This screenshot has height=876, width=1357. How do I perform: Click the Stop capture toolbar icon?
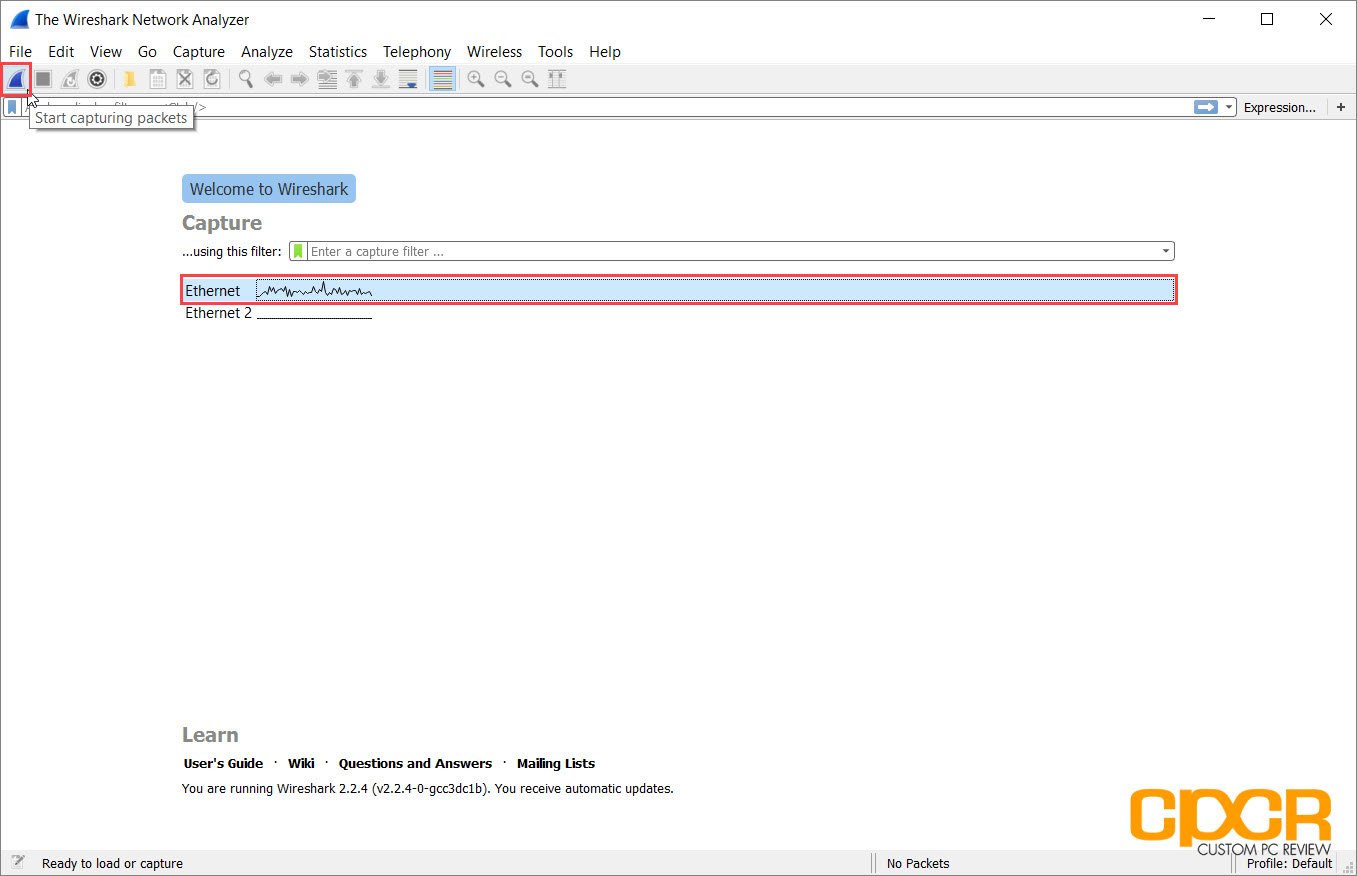pyautogui.click(x=43, y=79)
